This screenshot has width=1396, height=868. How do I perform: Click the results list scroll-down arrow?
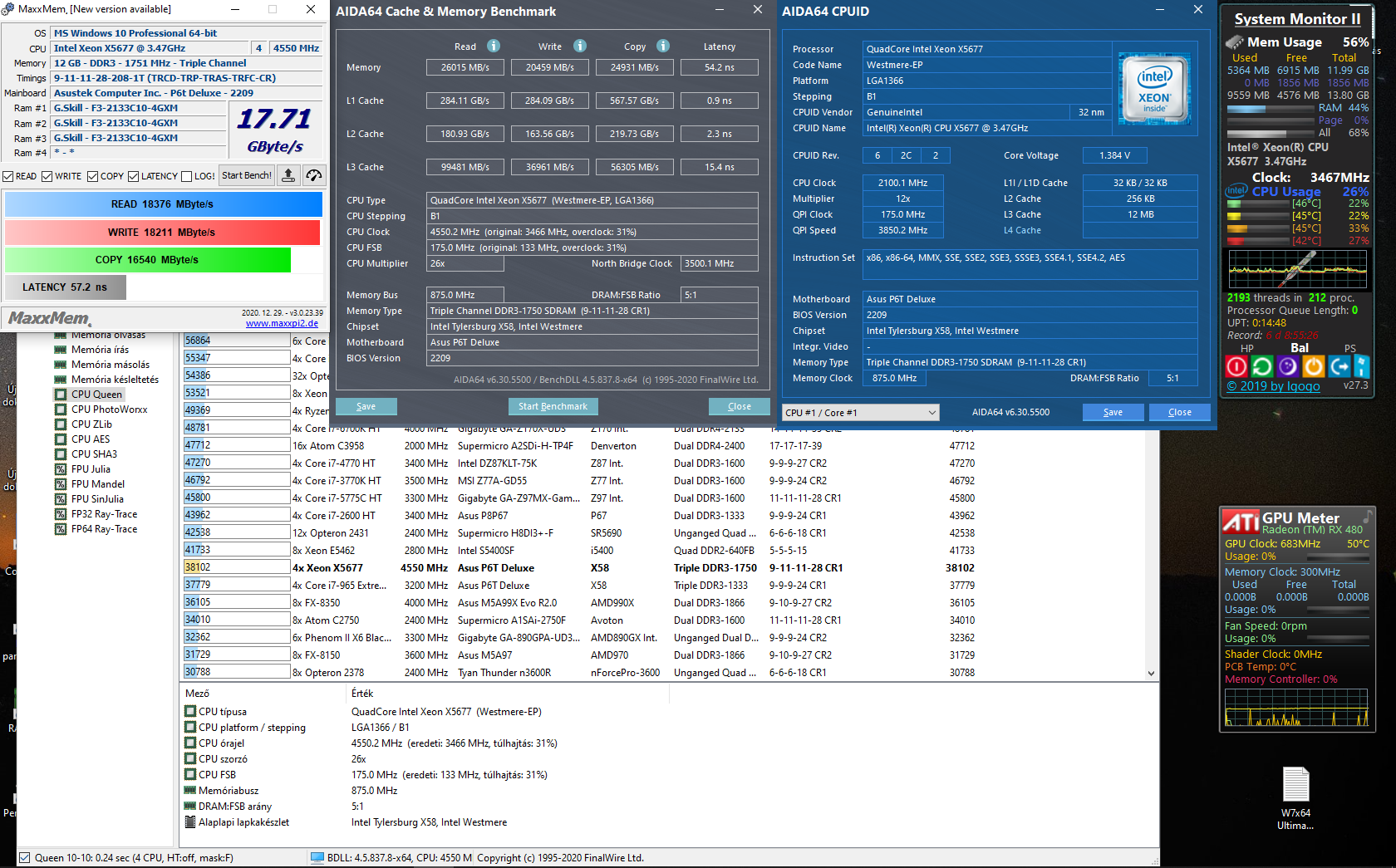[1151, 674]
